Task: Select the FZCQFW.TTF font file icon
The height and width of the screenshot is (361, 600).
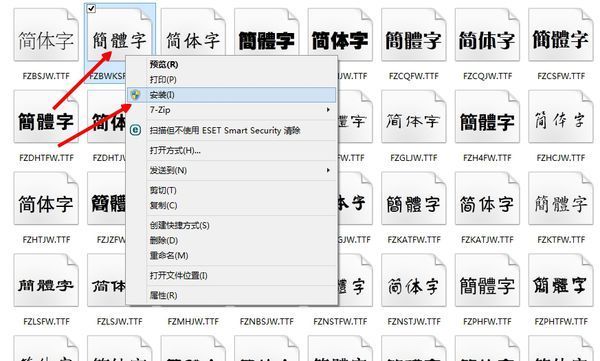Action: tap(414, 35)
